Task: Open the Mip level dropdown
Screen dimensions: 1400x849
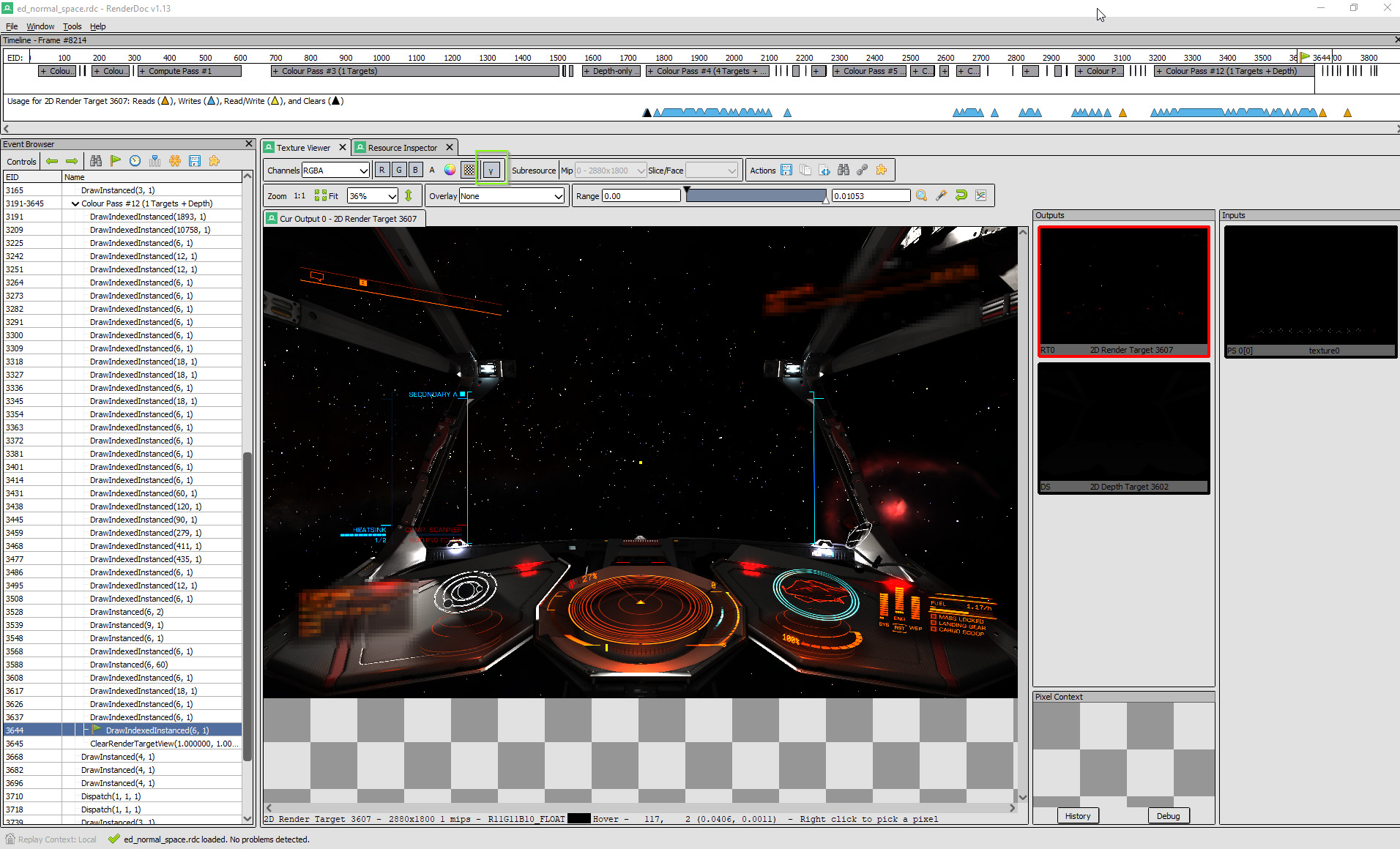Action: pos(611,171)
